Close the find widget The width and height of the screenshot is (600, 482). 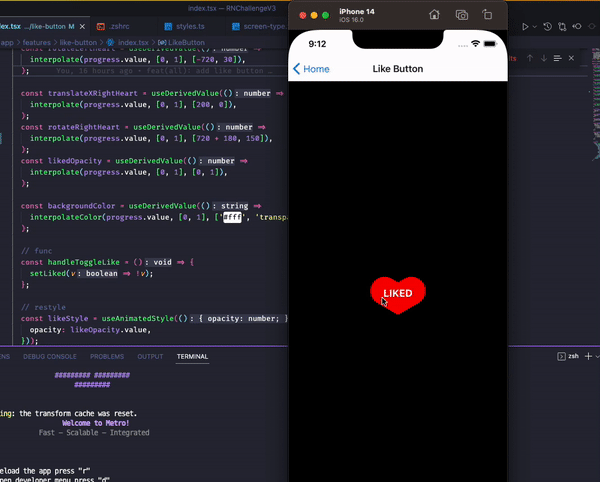[571, 58]
